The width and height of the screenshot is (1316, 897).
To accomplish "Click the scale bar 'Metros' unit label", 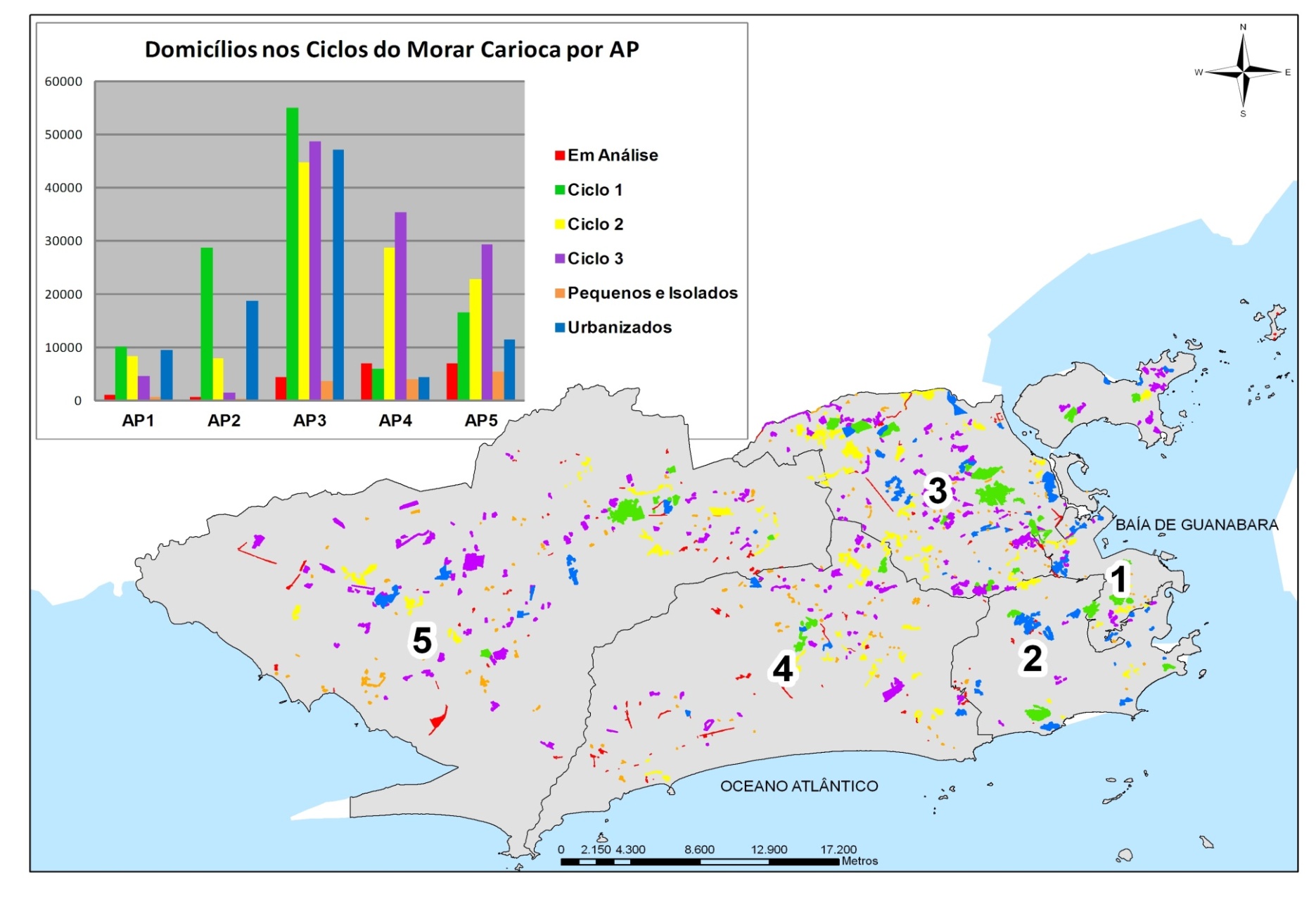I will pyautogui.click(x=860, y=861).
